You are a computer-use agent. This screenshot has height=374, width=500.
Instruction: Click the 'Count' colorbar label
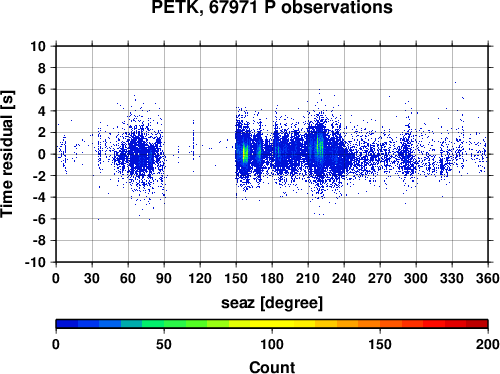pyautogui.click(x=272, y=367)
